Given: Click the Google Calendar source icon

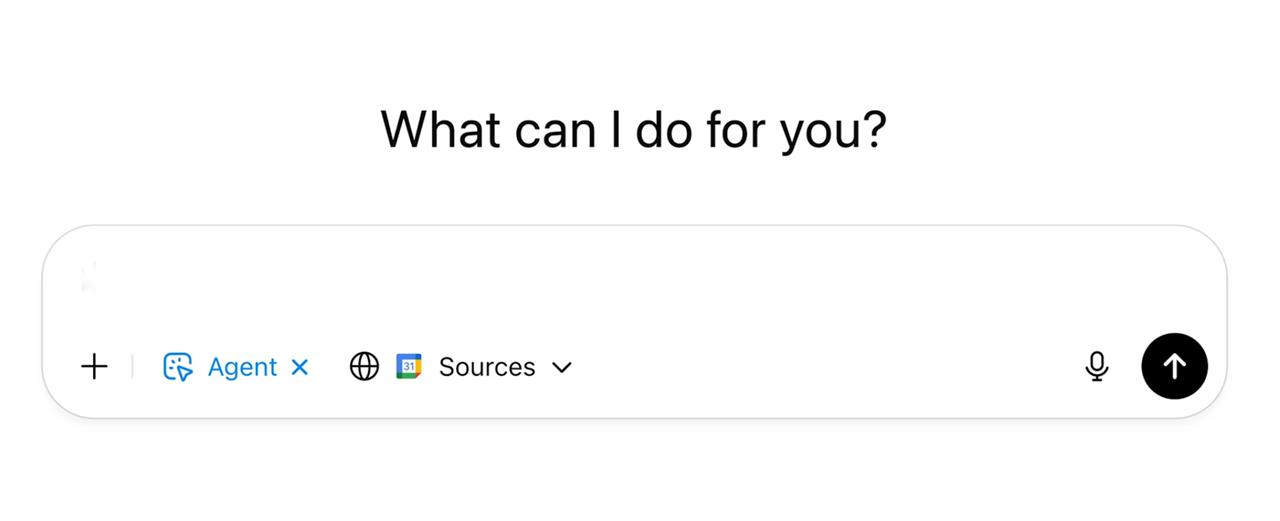Looking at the screenshot, I should tap(409, 367).
